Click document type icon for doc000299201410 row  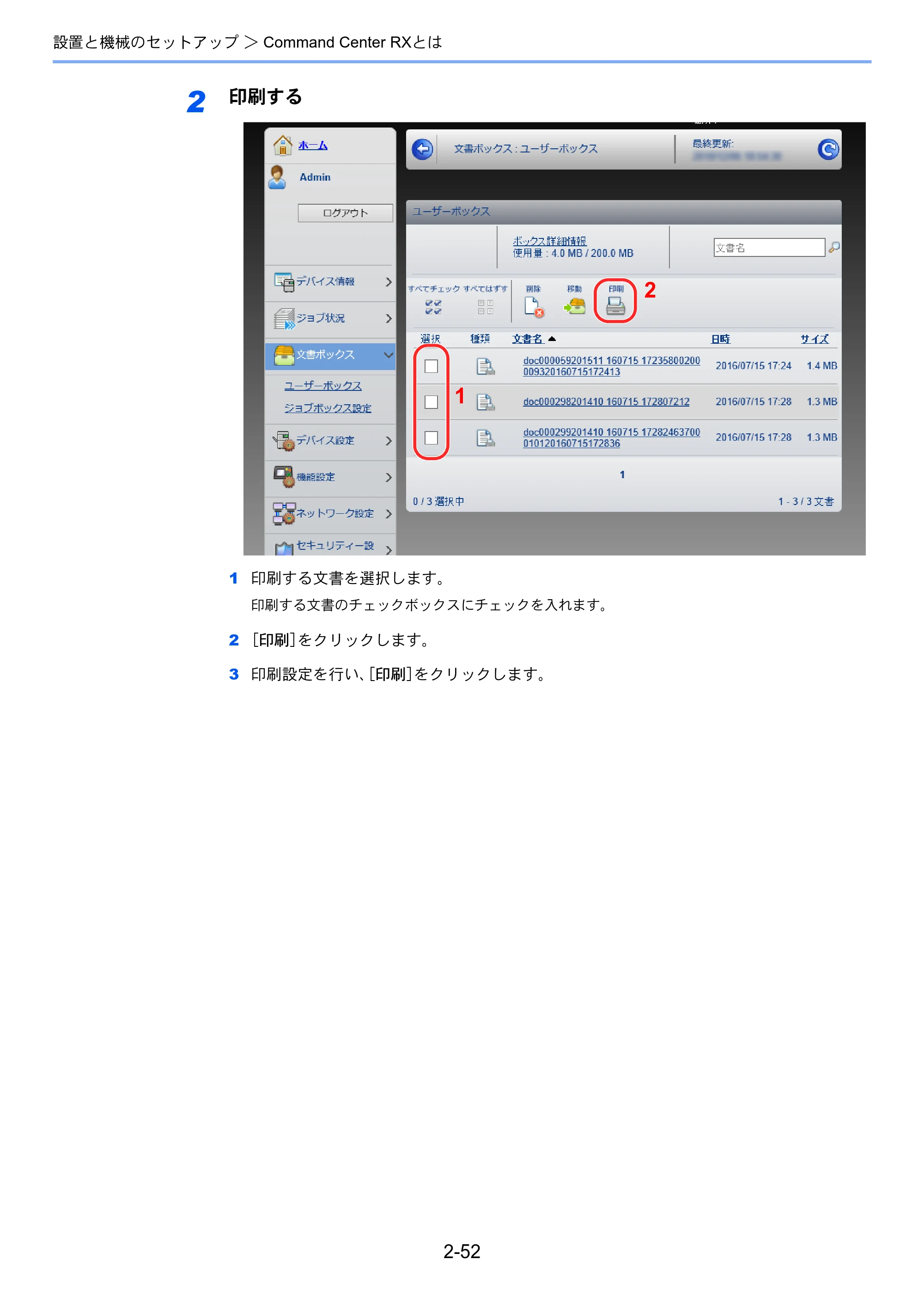pos(486,438)
